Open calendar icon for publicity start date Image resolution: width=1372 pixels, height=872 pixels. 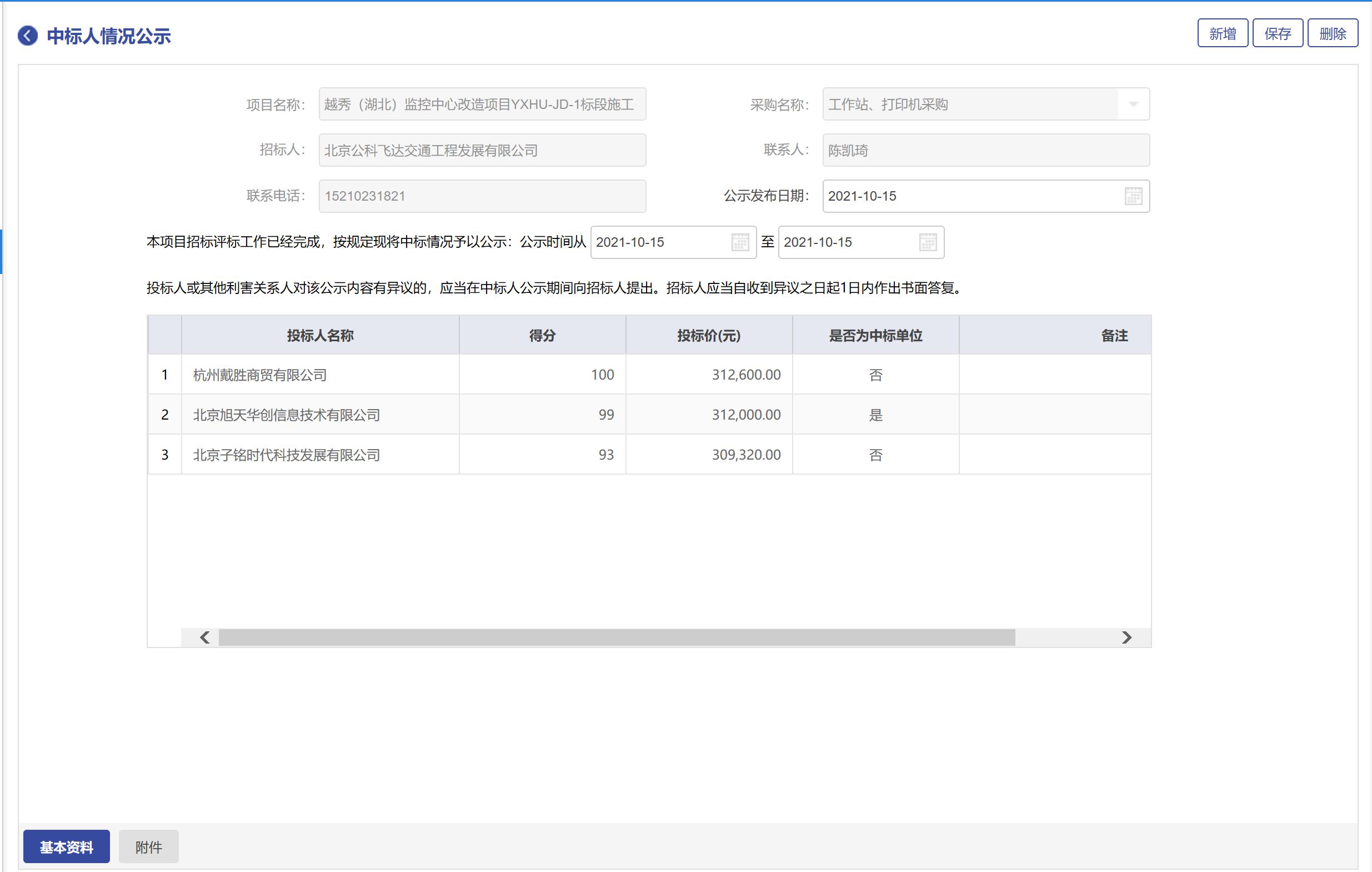(739, 242)
